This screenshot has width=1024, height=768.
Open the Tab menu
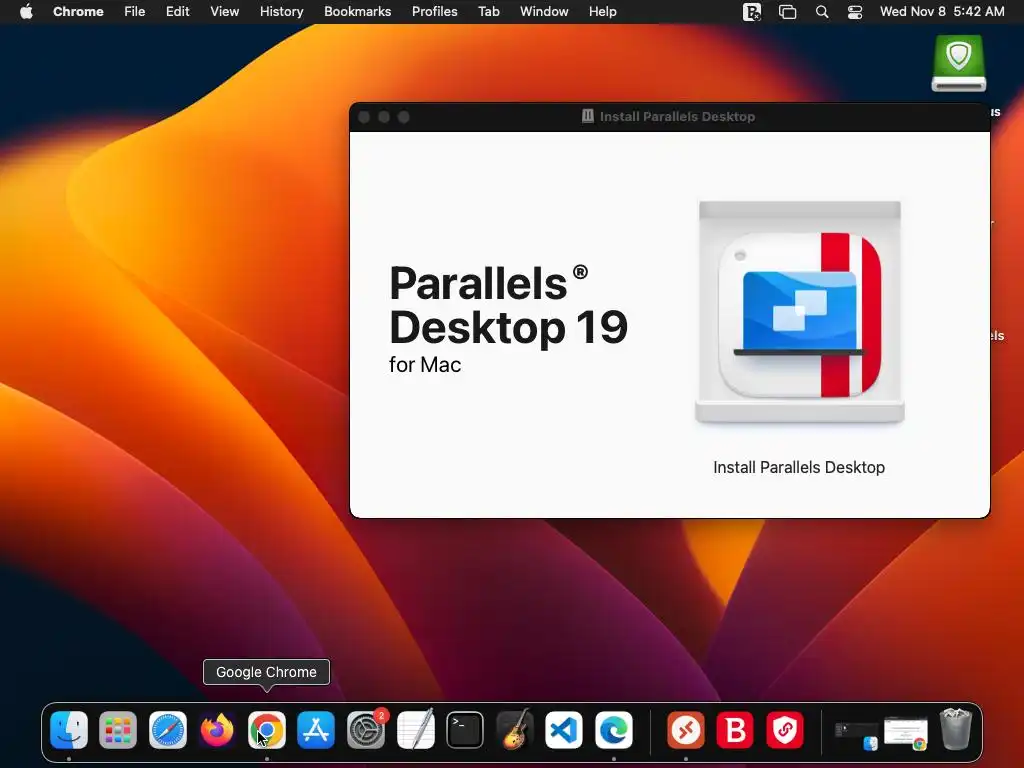pos(488,11)
